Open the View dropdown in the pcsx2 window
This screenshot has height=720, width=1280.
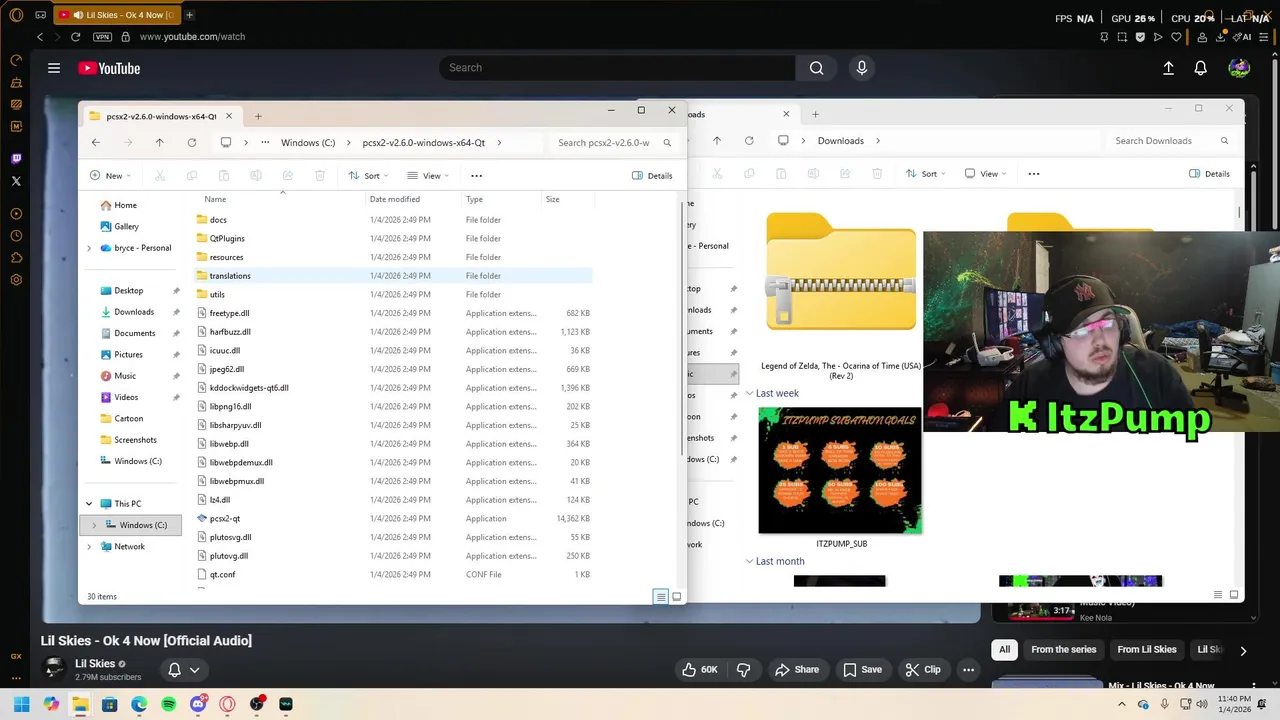428,176
